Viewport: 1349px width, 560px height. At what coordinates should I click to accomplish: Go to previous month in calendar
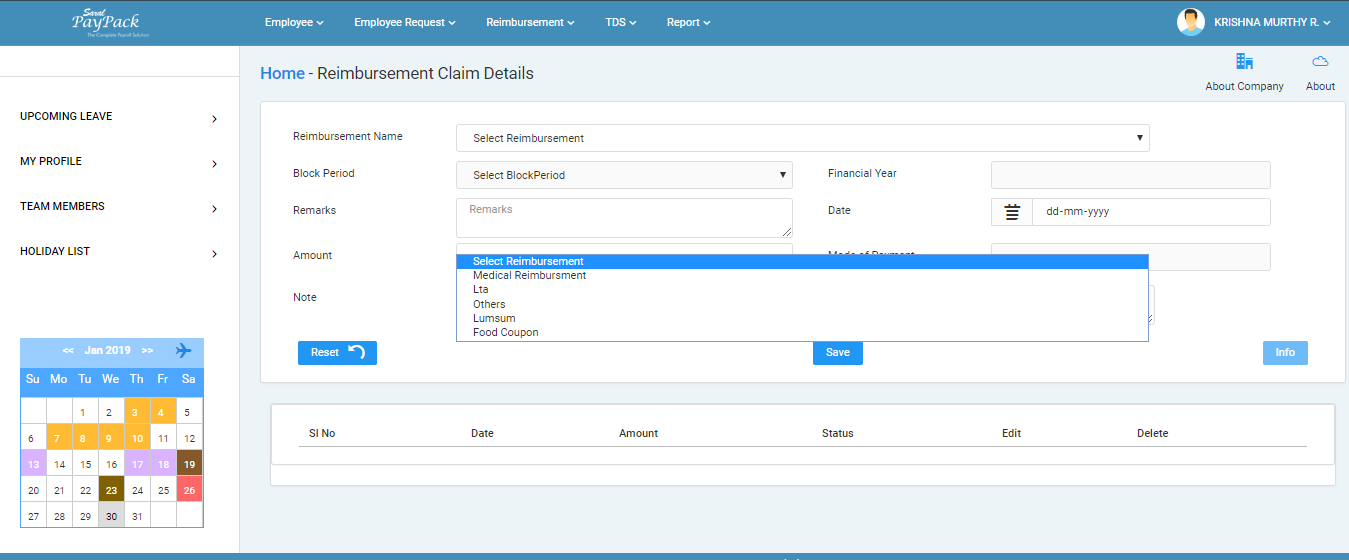point(68,351)
